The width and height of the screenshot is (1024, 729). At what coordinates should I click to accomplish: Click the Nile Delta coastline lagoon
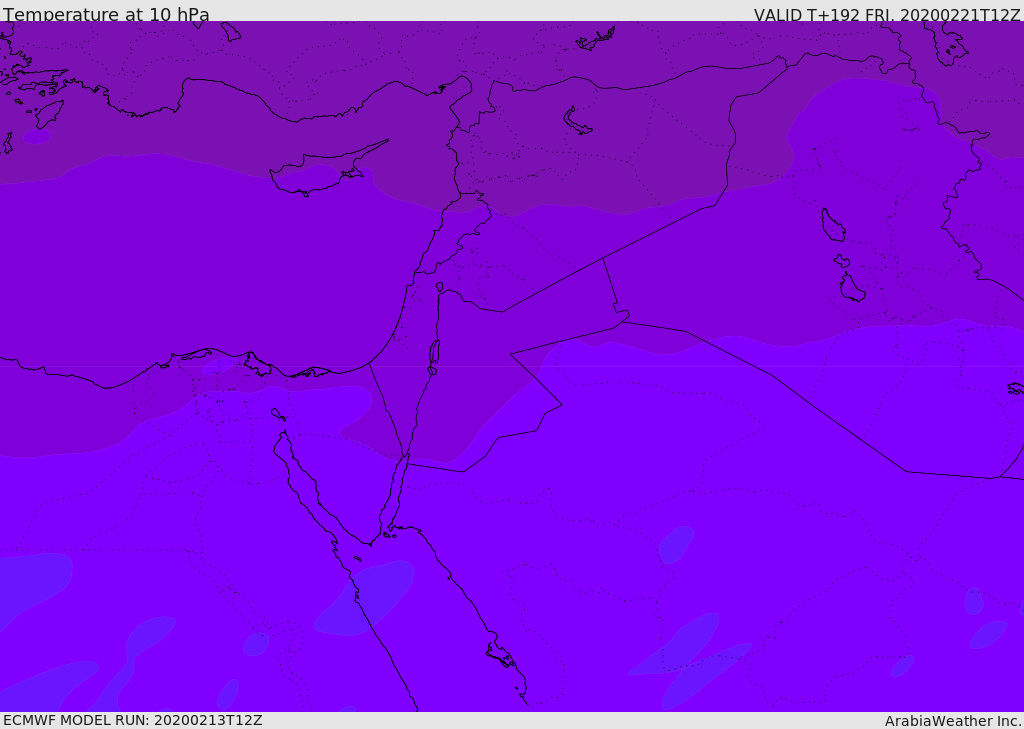[x=258, y=364]
